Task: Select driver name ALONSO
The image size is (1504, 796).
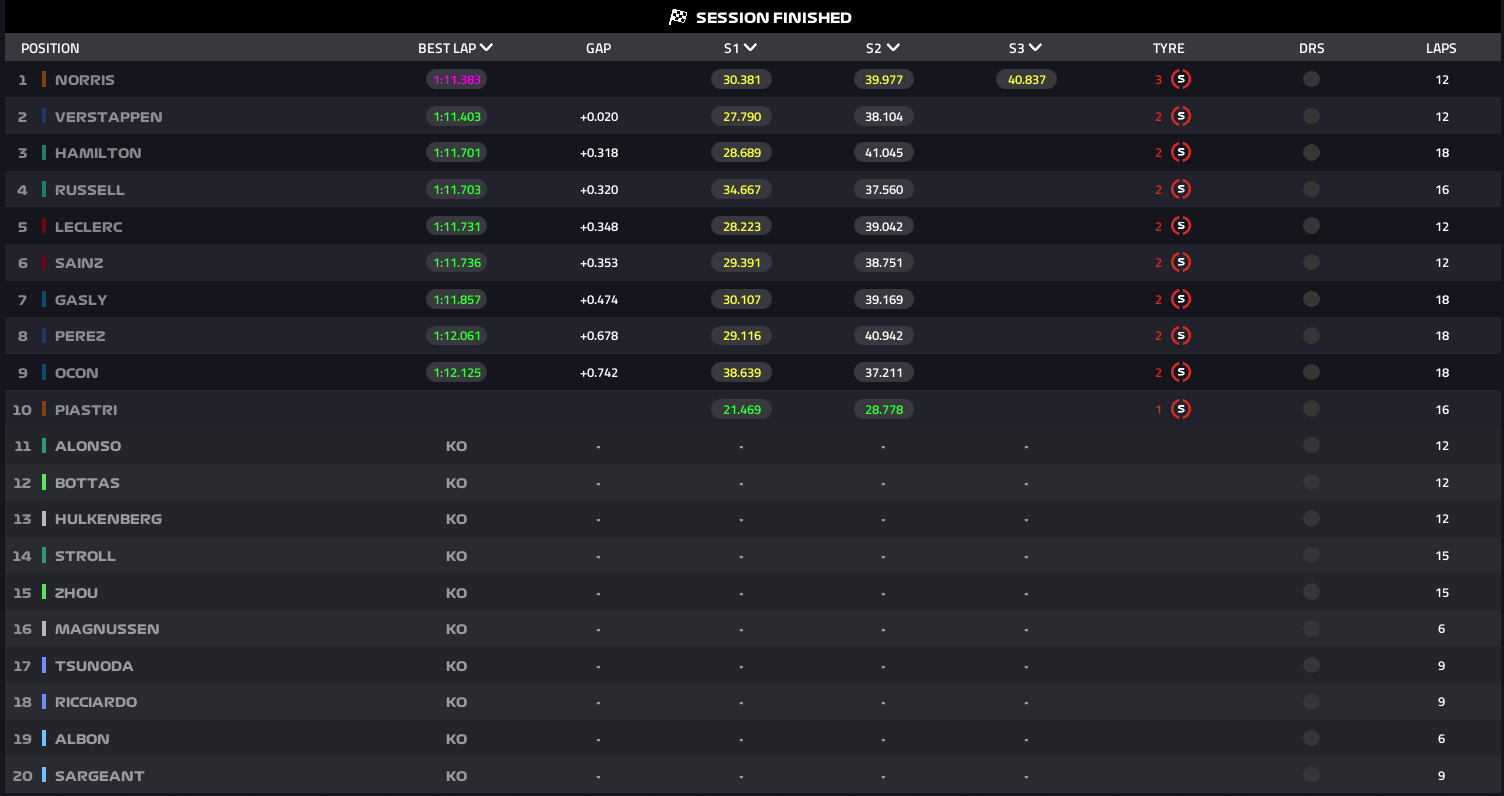Action: (88, 446)
